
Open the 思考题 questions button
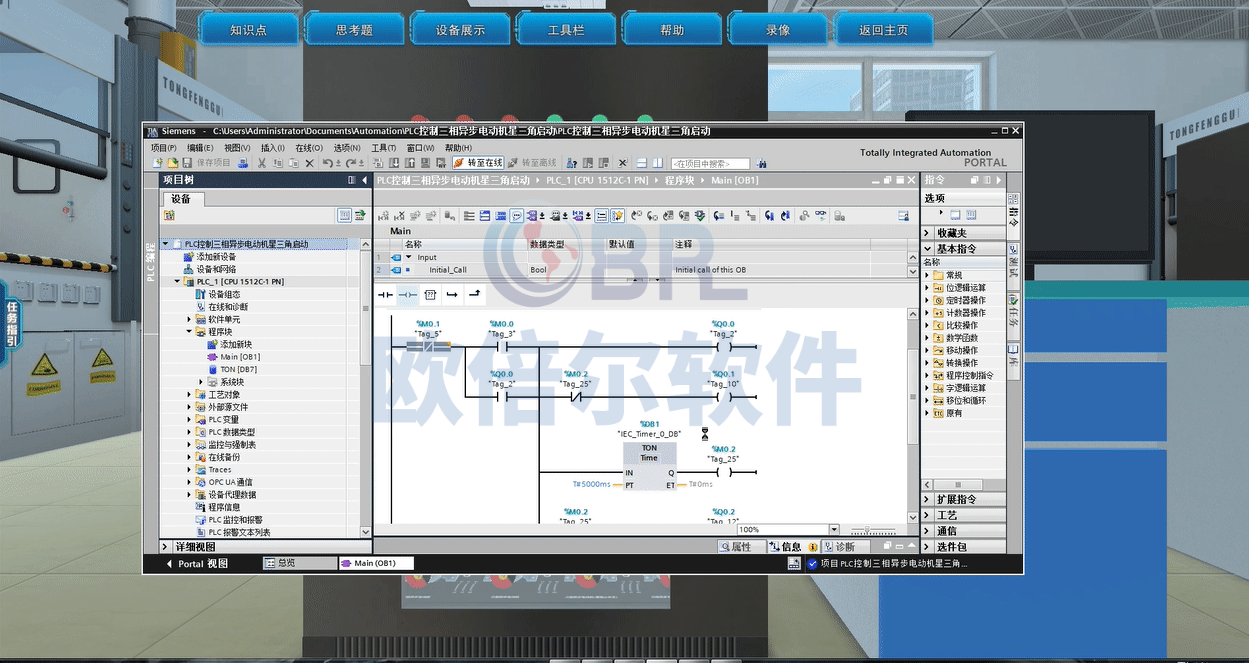coord(354,30)
